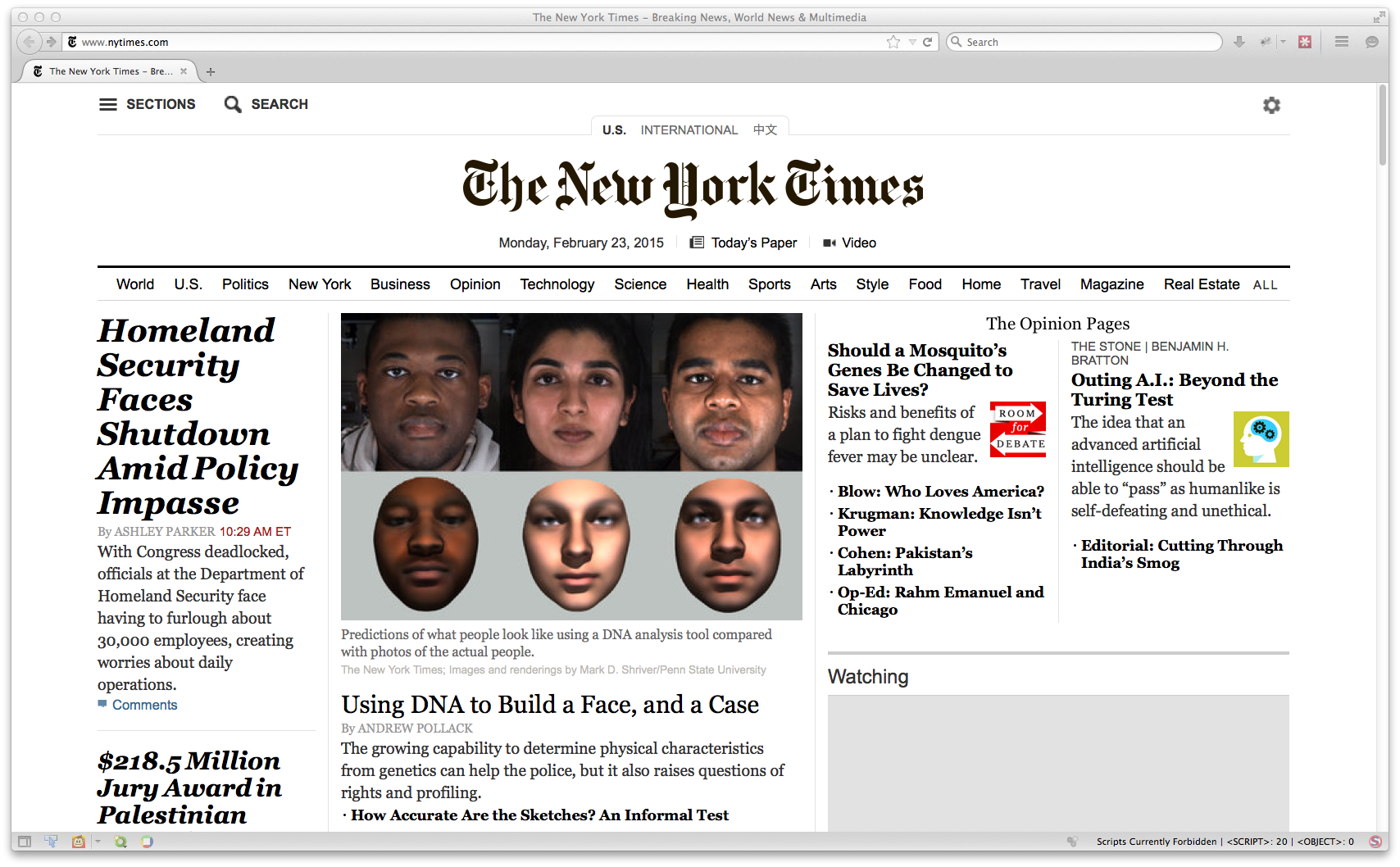Open the browser hamburger menu icon
Viewport: 1400px width, 867px height.
coord(1342,42)
